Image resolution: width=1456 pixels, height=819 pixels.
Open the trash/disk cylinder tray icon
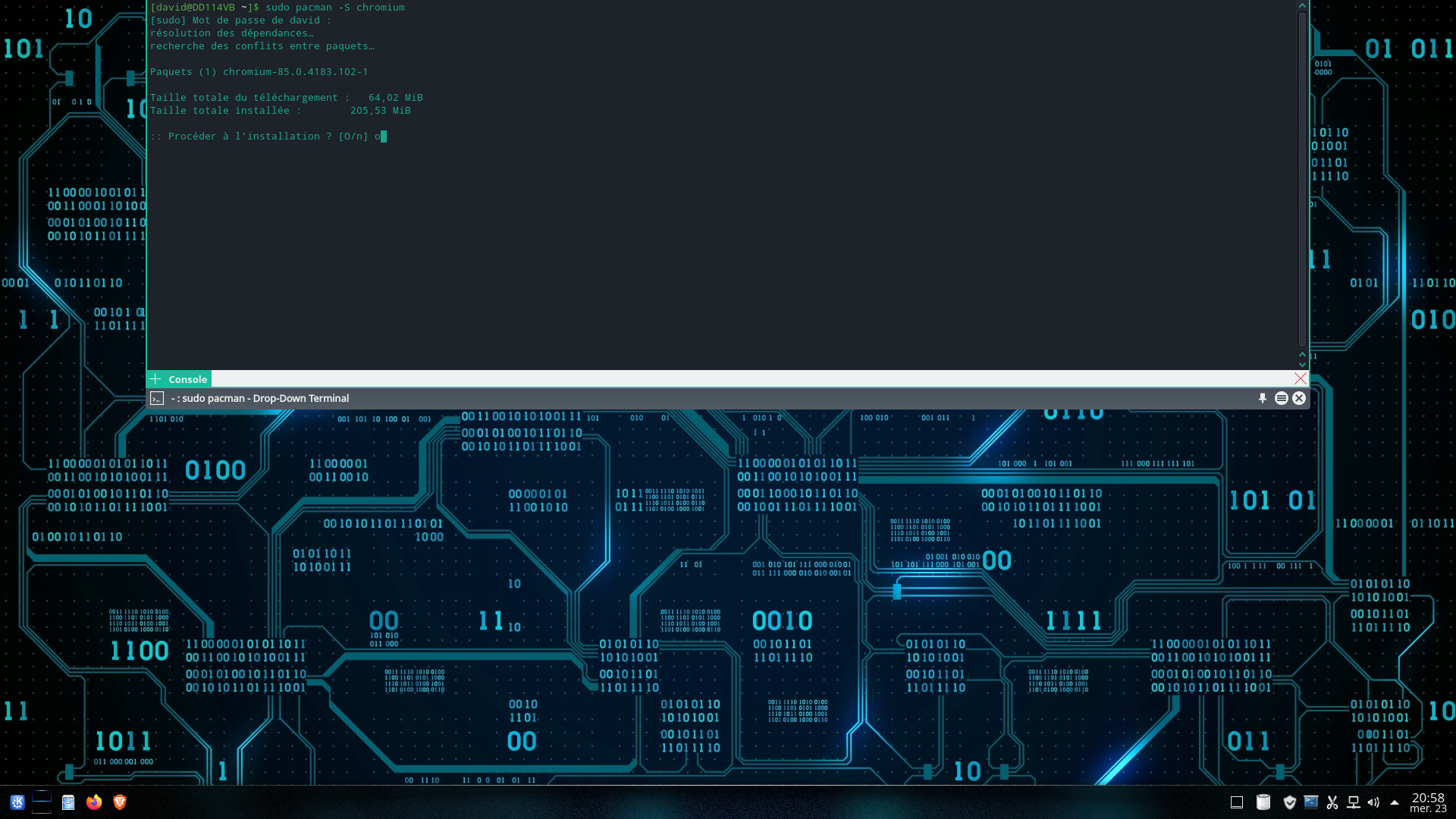click(1263, 802)
